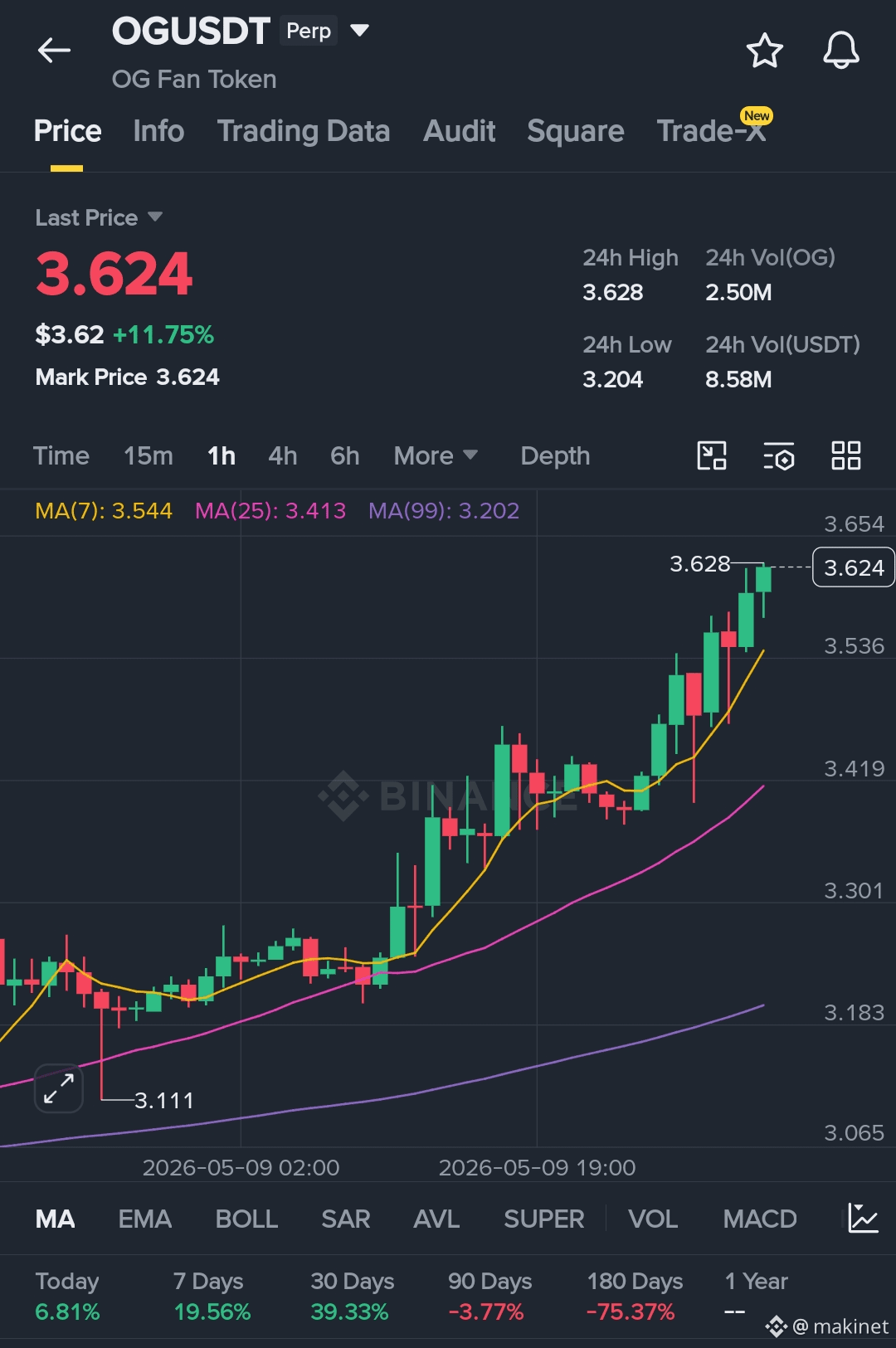Viewport: 896px width, 1348px height.
Task: Tap the OG Fan Token subtitle
Action: click(x=194, y=79)
